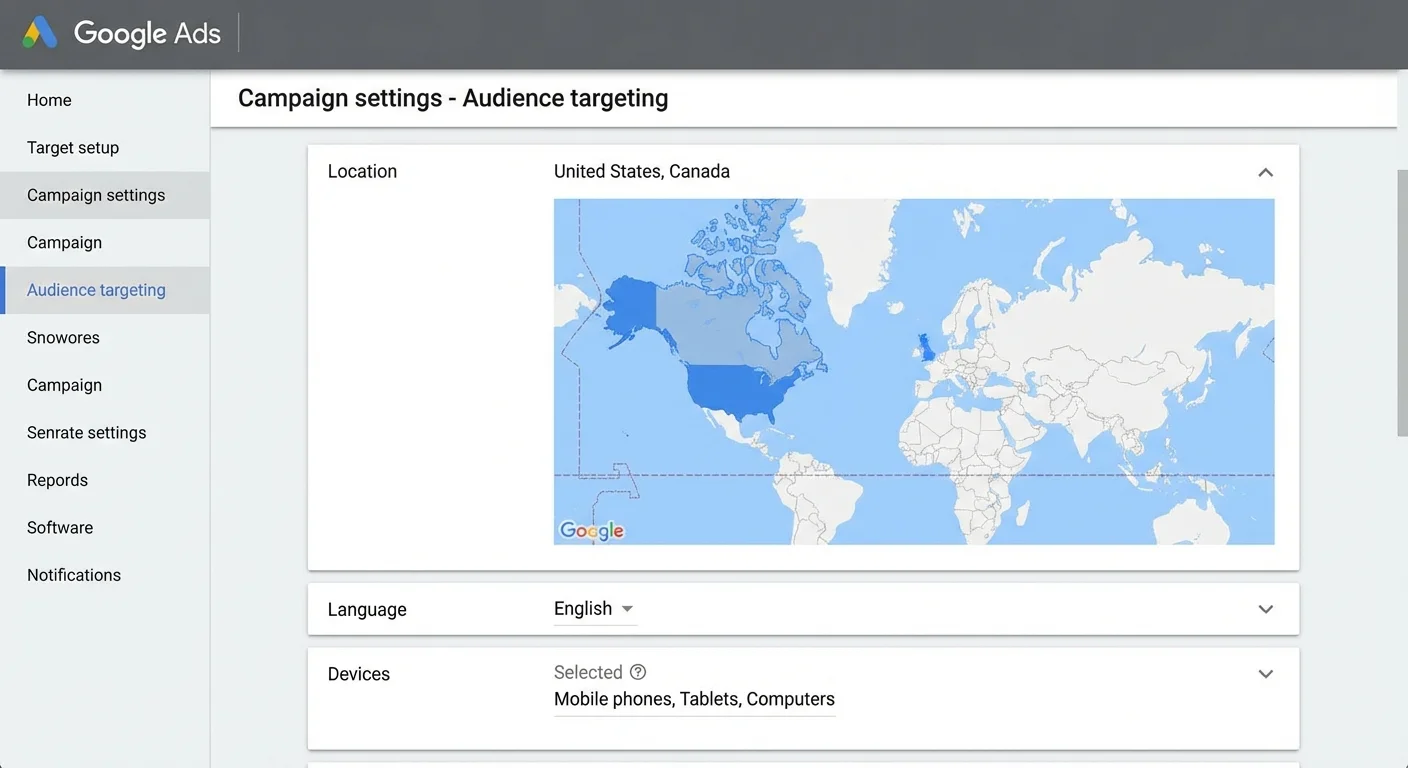This screenshot has height=768, width=1408.
Task: Click highlighted United Kingdom on the map
Action: pos(926,348)
